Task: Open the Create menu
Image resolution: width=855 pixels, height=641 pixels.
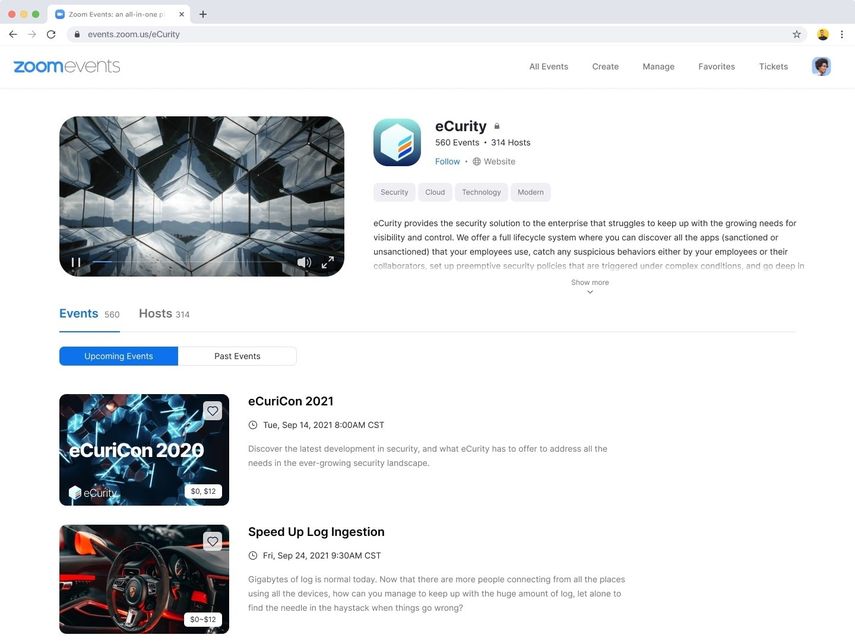Action: click(604, 66)
